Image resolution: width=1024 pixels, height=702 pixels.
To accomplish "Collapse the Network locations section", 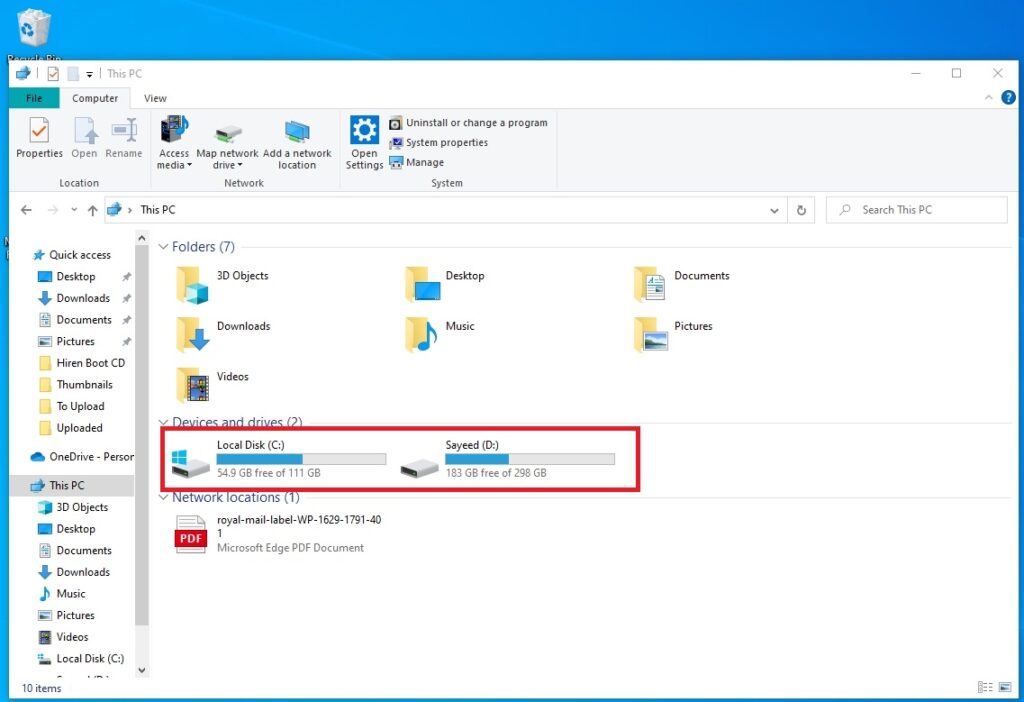I will (x=164, y=497).
